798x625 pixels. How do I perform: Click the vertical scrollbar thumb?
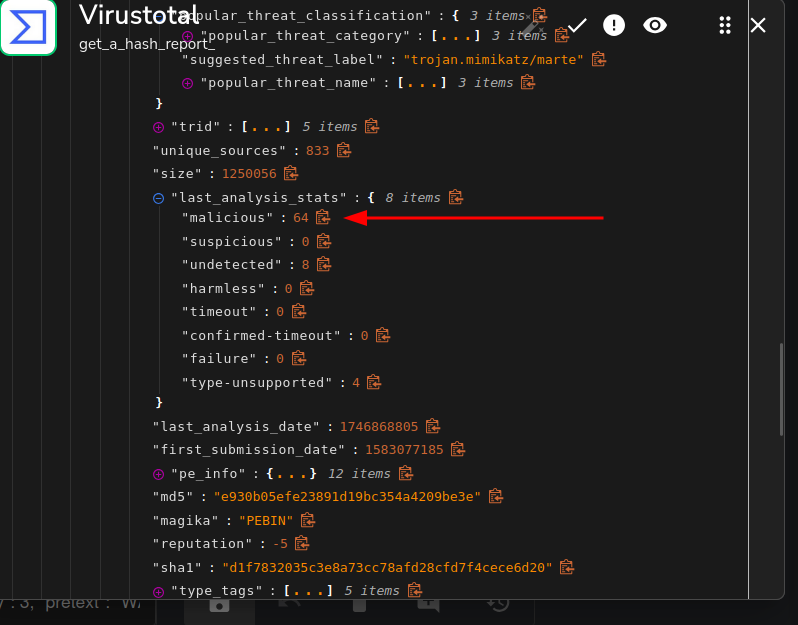(x=781, y=390)
